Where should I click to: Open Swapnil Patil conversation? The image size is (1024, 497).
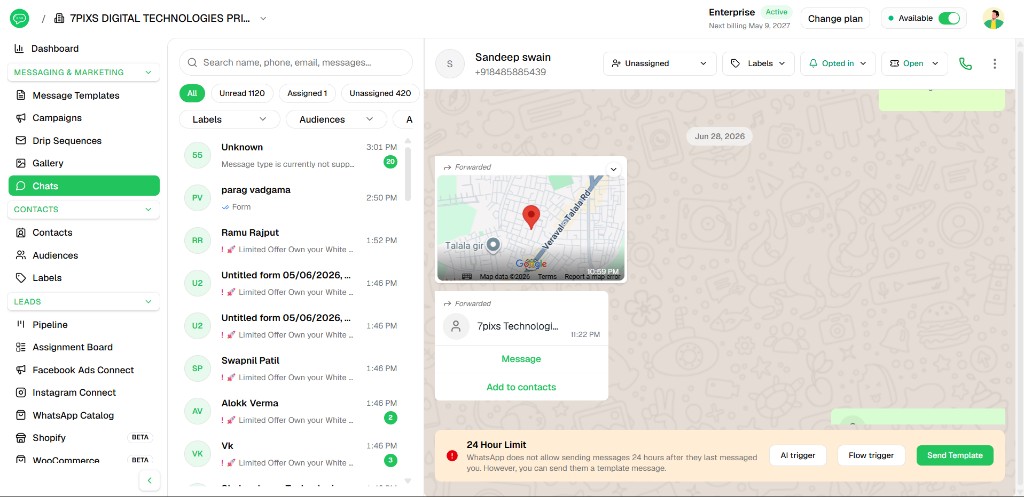click(291, 368)
